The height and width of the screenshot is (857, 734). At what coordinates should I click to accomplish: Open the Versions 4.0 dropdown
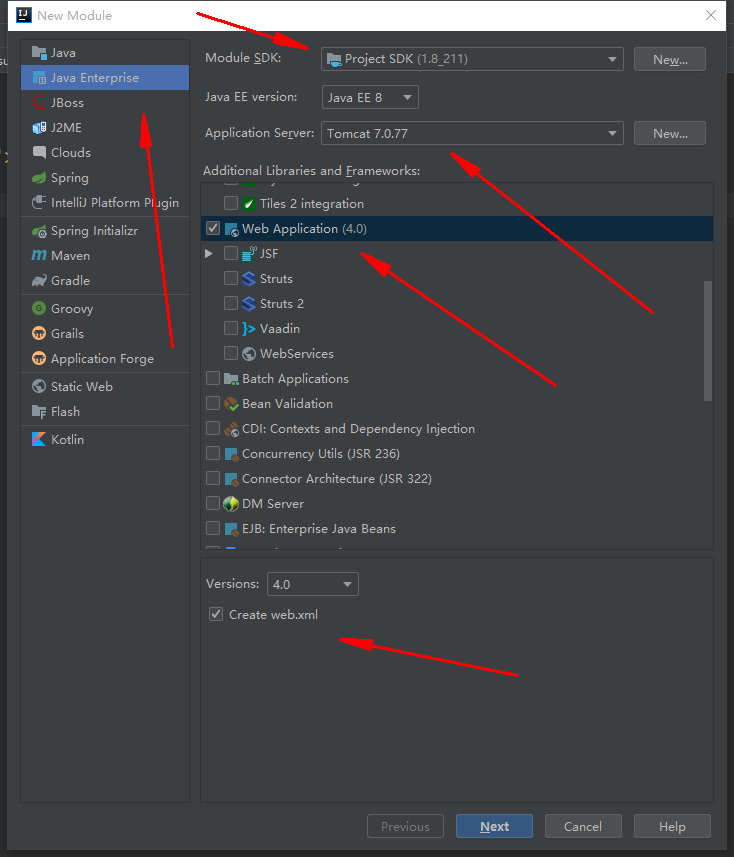pos(313,584)
